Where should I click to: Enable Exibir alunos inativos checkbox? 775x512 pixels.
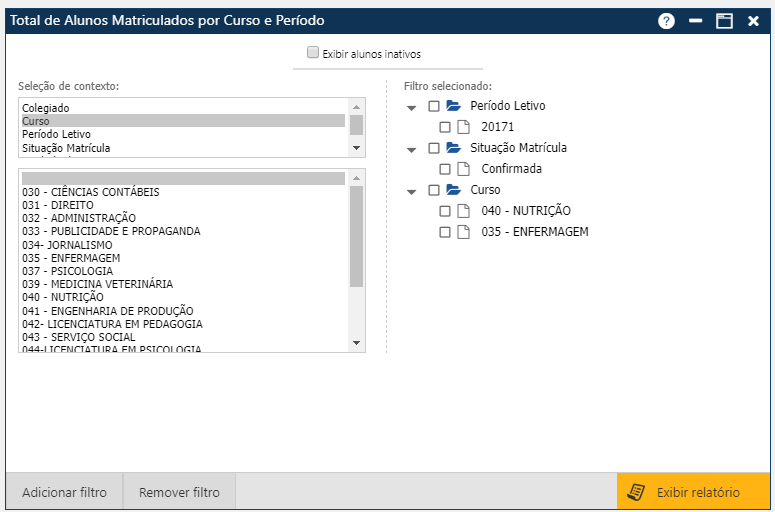(313, 52)
